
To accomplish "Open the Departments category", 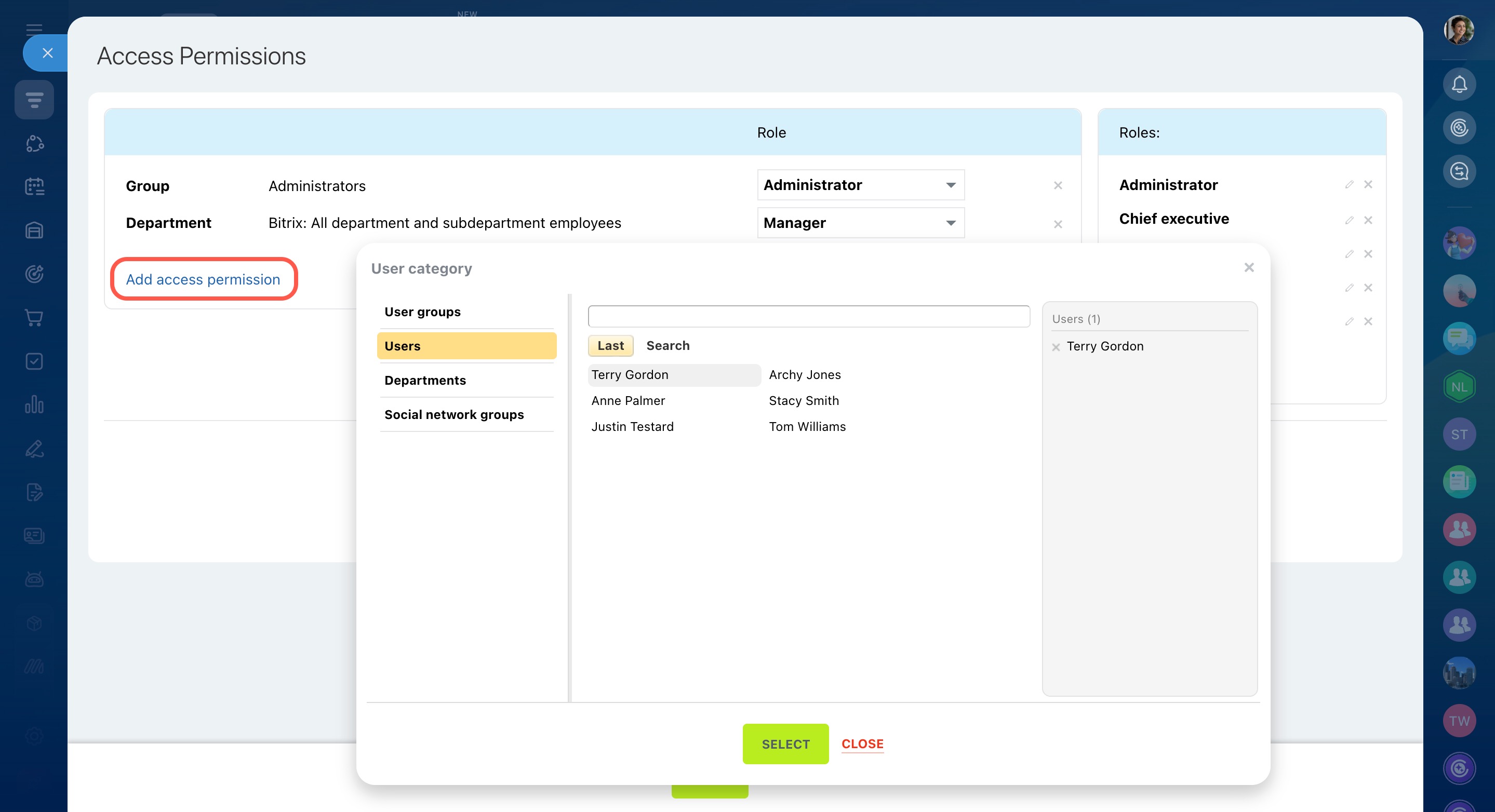I will click(x=425, y=381).
